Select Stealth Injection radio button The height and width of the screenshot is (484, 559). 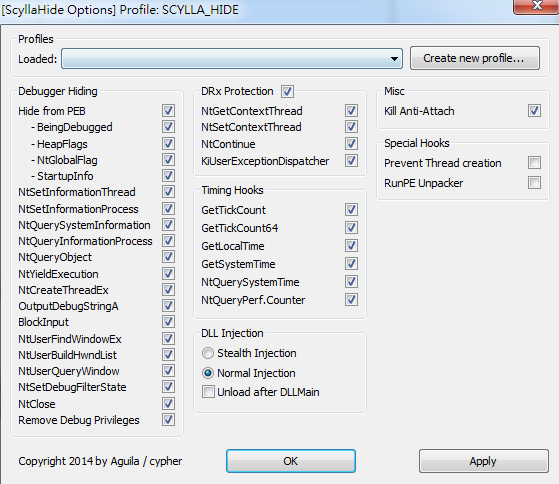pos(208,353)
